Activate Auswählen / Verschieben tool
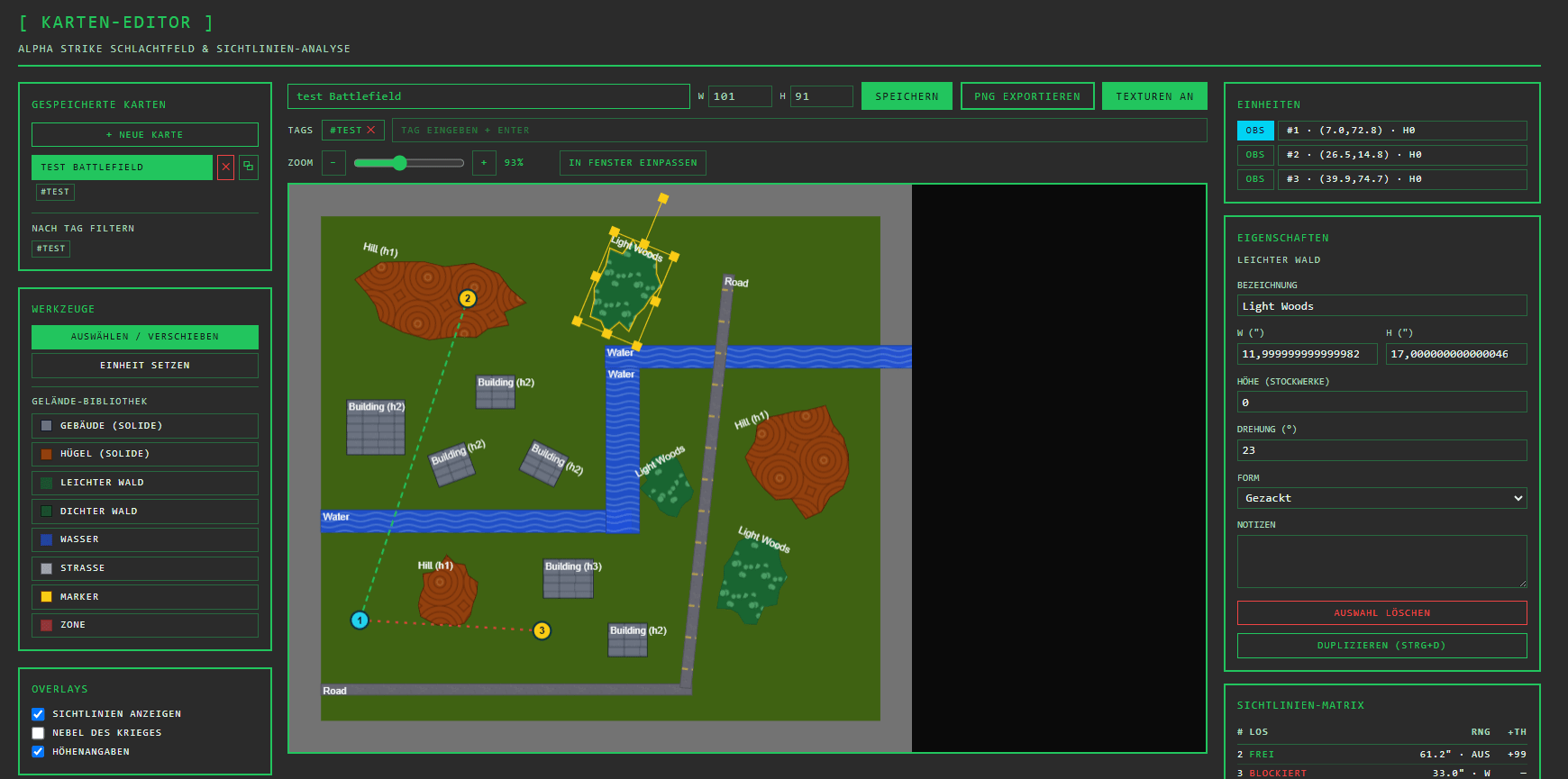The width and height of the screenshot is (1568, 779). 145,337
